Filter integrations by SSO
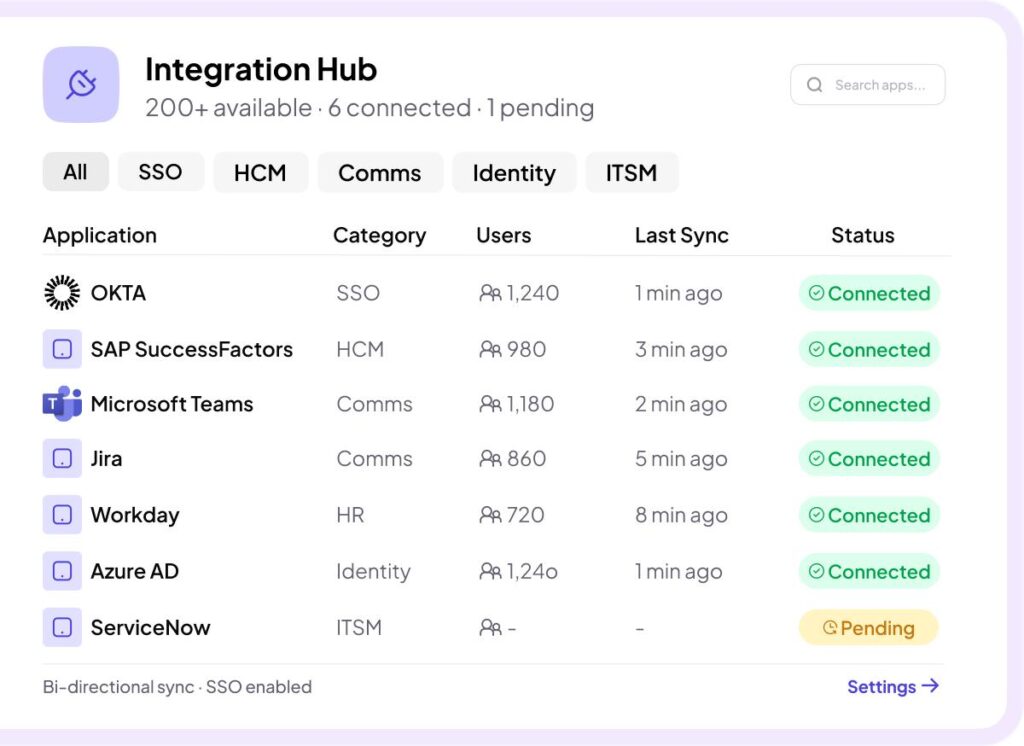 pyautogui.click(x=161, y=172)
